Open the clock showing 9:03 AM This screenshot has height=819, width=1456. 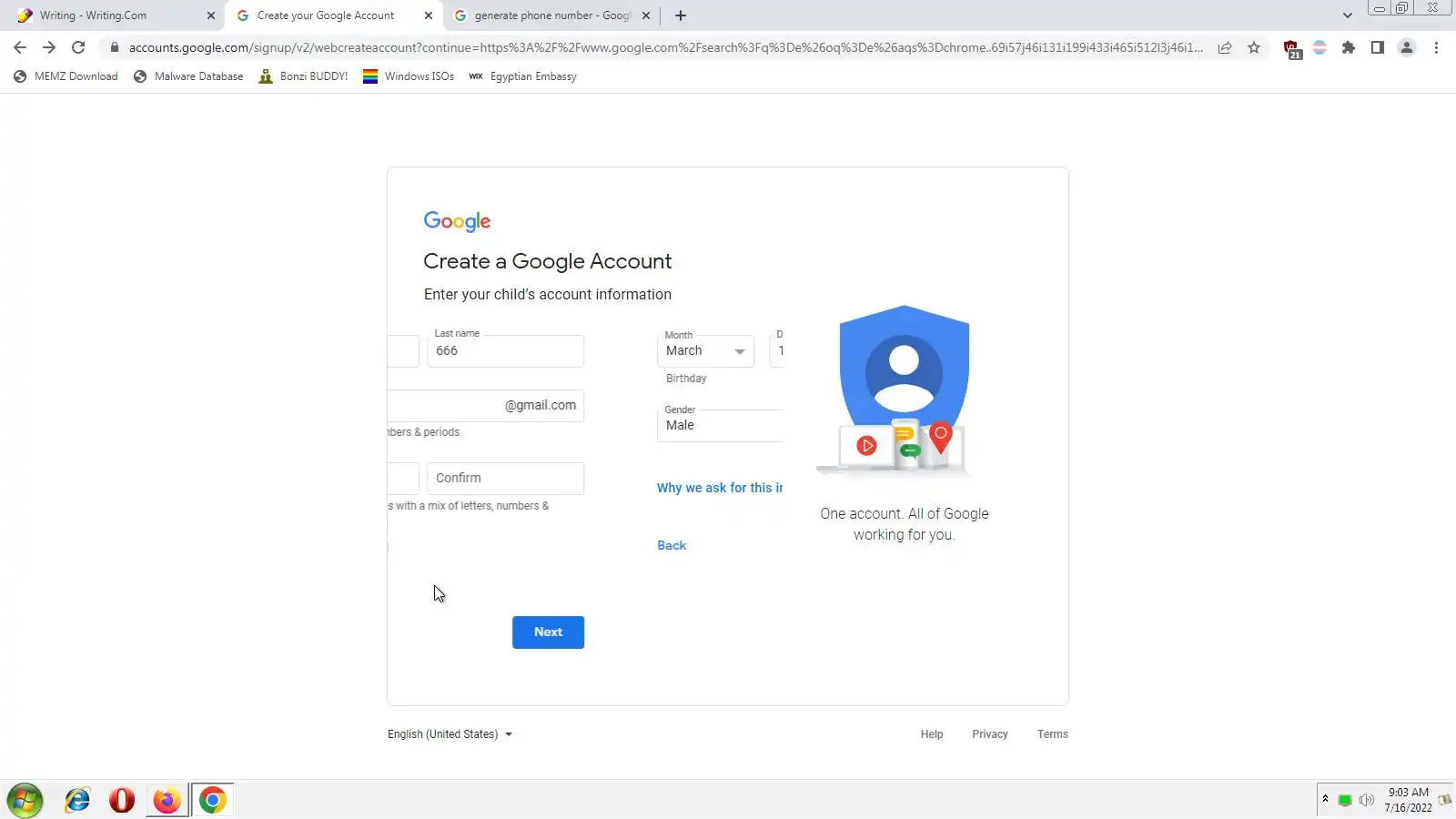pyautogui.click(x=1408, y=800)
